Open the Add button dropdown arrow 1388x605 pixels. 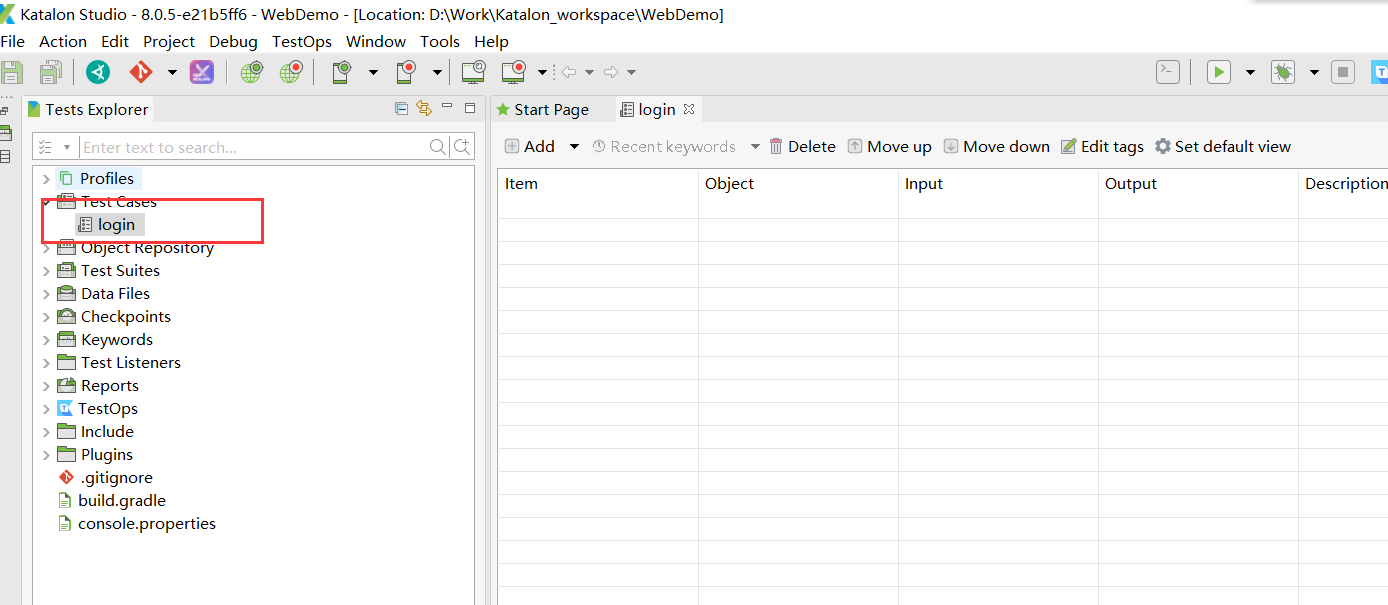point(574,147)
